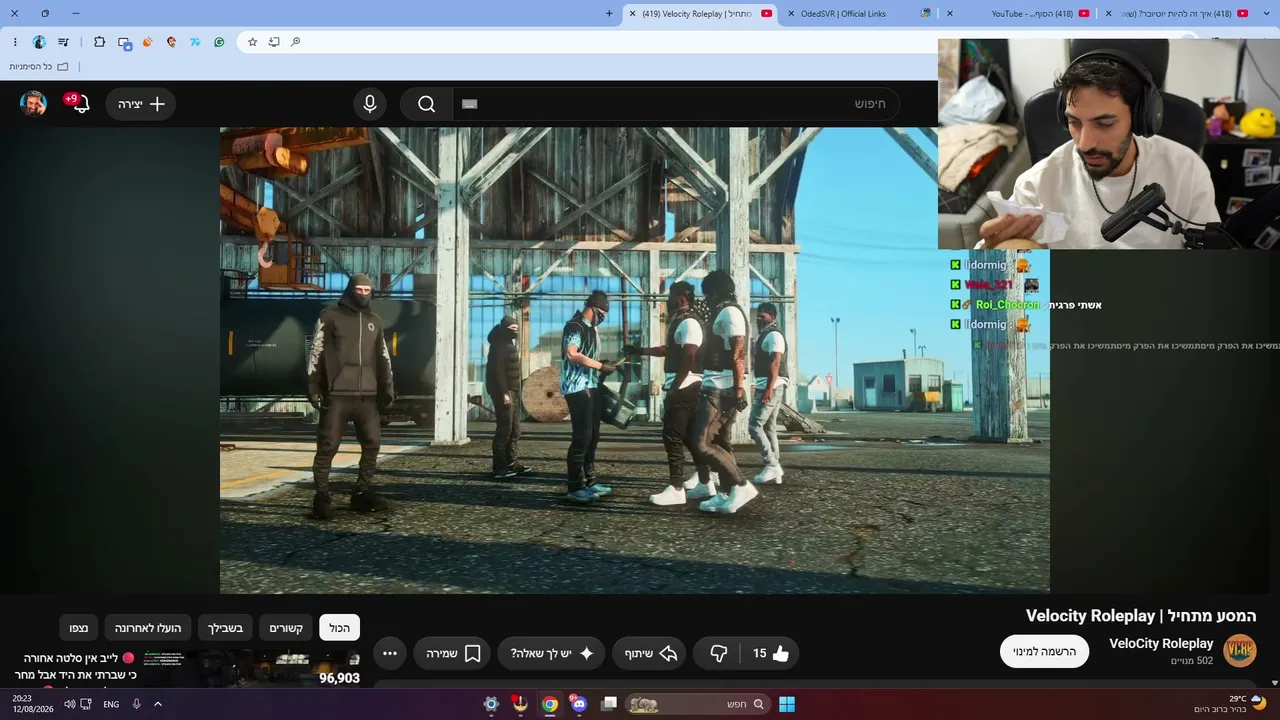Open Chrome from the taskbar

click(x=550, y=704)
